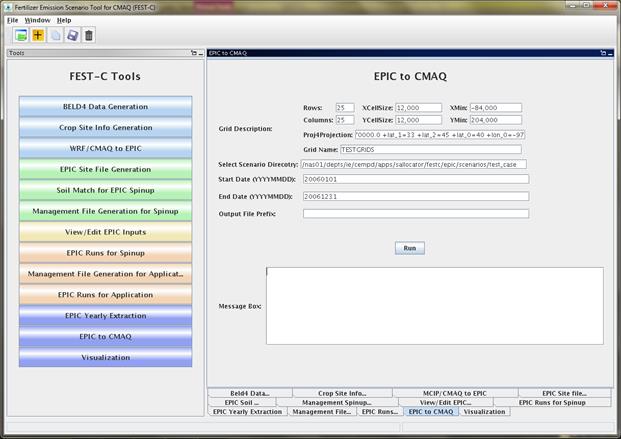Click the copy scenario toolbar icon
The image size is (621, 439).
click(x=55, y=35)
